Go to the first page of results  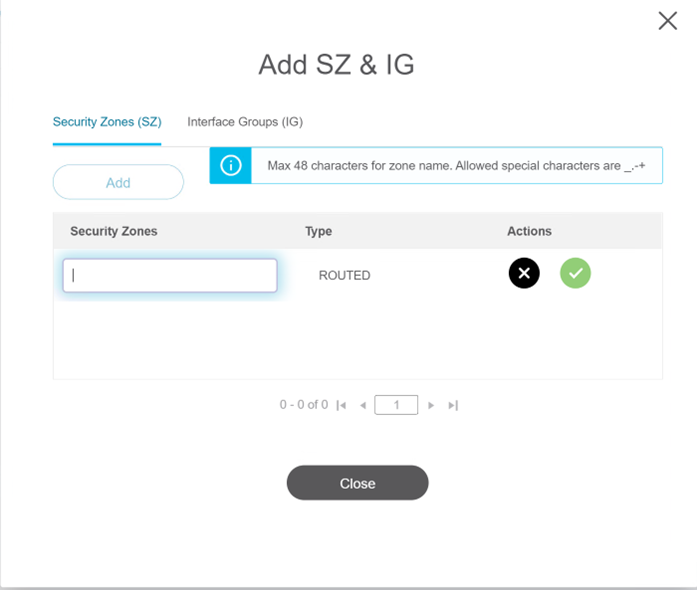tap(341, 405)
